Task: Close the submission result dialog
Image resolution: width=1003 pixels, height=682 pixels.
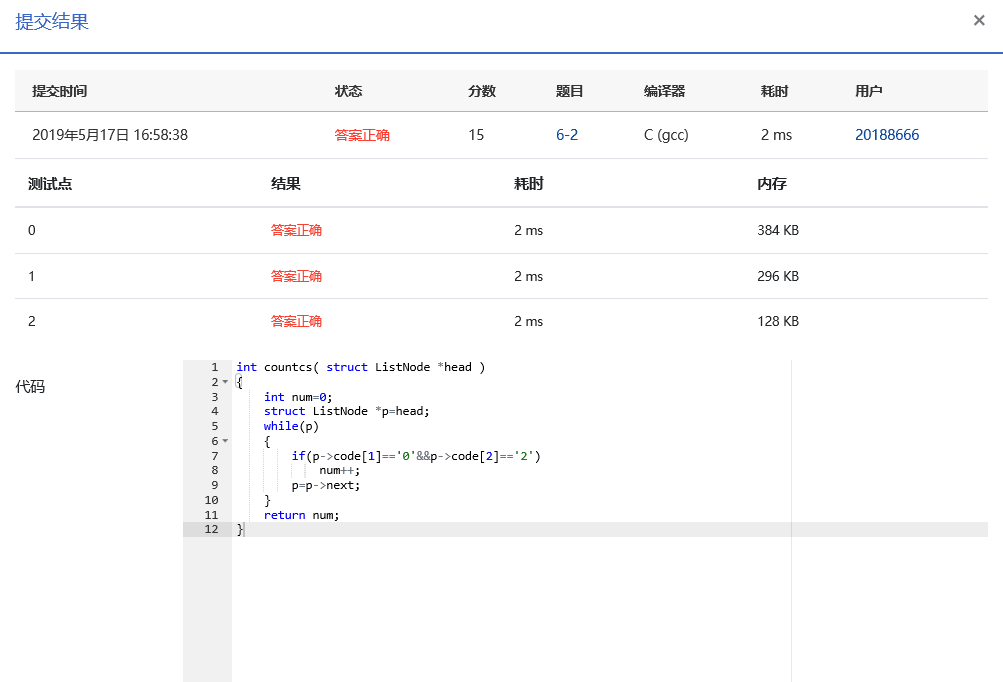Action: click(x=979, y=20)
